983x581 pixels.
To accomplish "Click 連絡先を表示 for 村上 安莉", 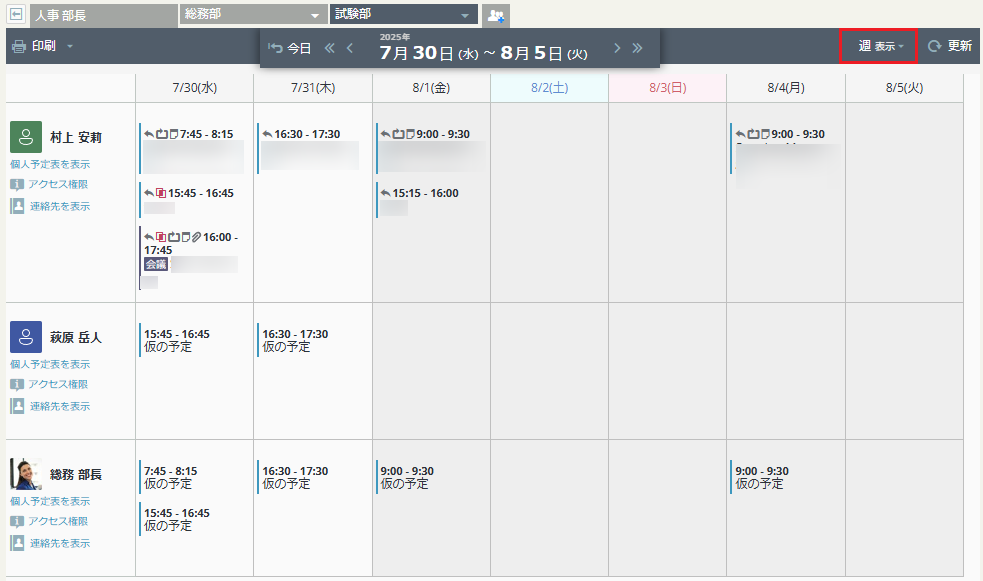I will (60, 206).
